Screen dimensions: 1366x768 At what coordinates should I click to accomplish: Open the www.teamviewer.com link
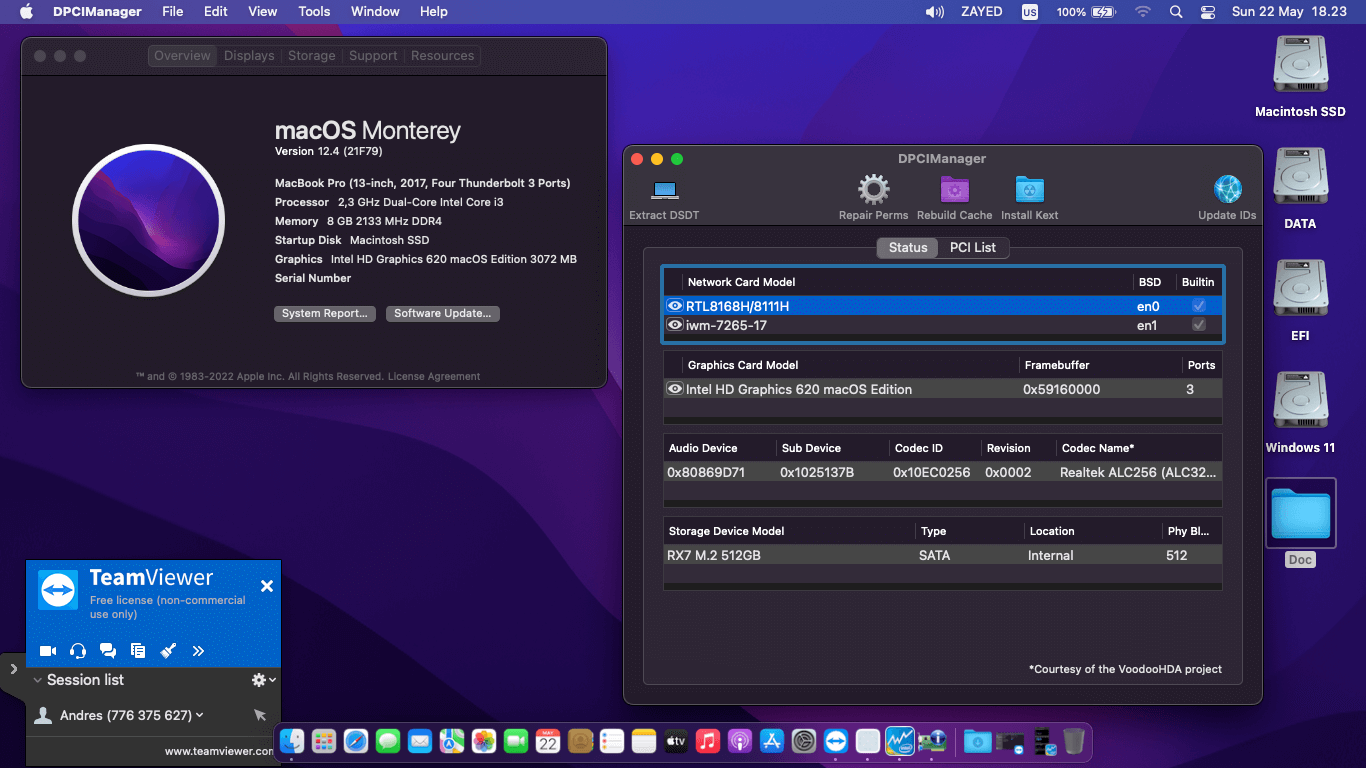(x=220, y=751)
